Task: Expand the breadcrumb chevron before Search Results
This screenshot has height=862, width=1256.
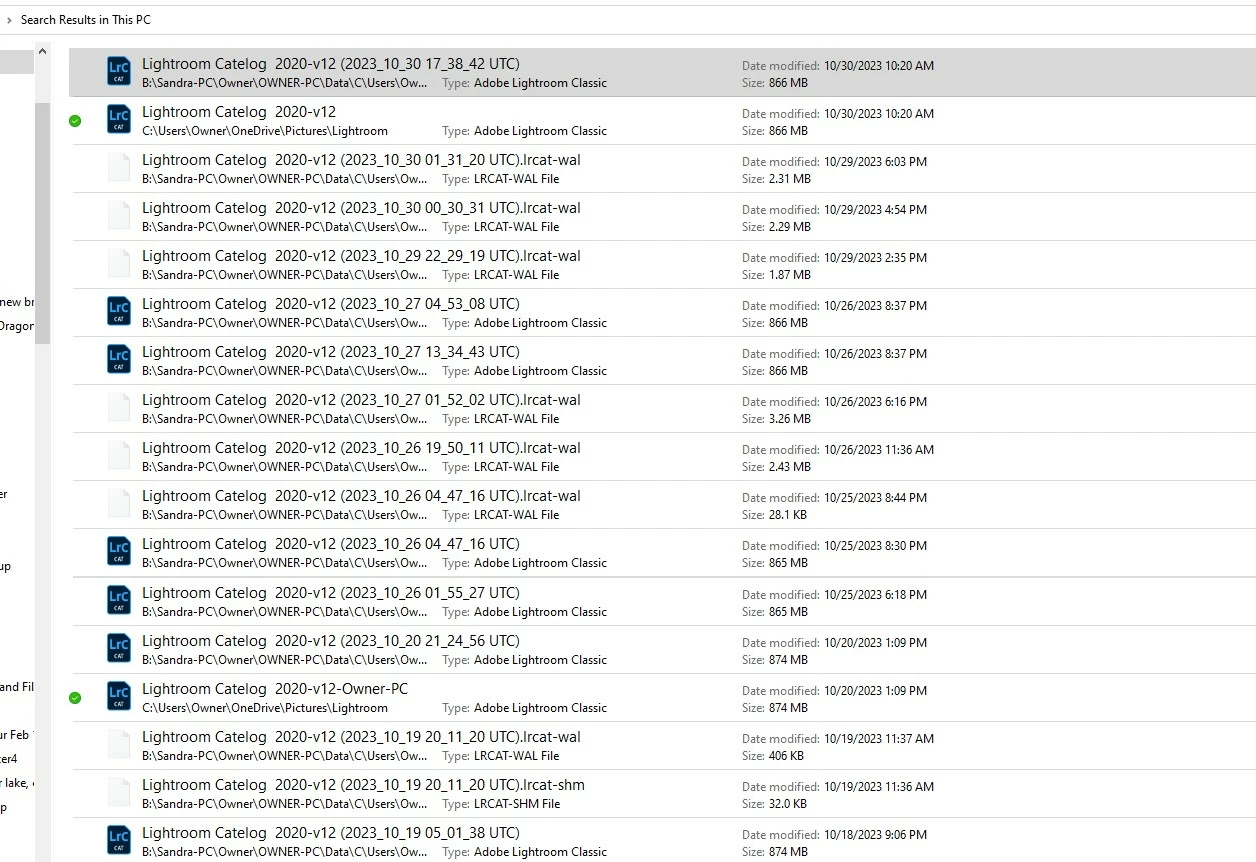Action: click(x=9, y=20)
